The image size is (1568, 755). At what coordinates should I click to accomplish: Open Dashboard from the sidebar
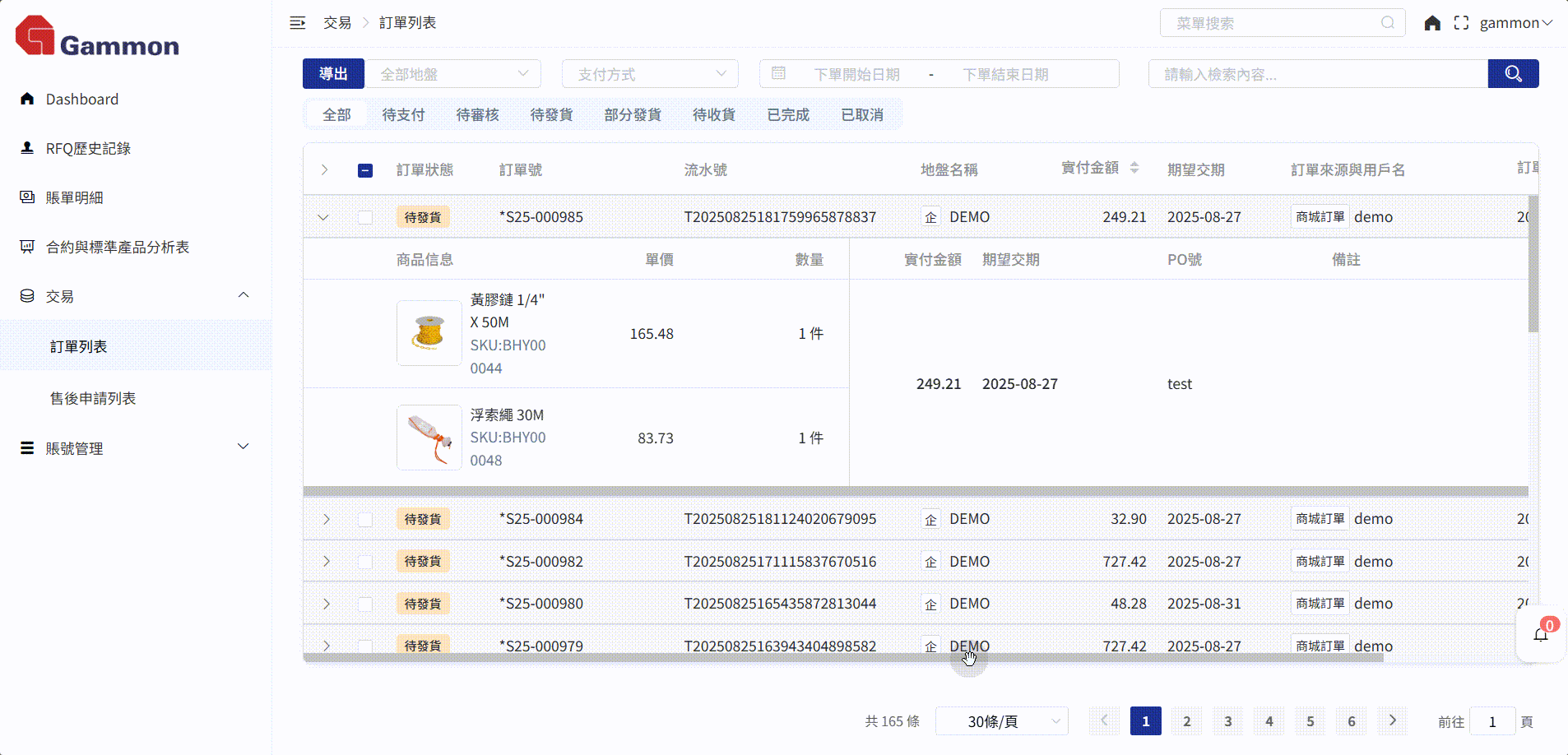pyautogui.click(x=81, y=100)
